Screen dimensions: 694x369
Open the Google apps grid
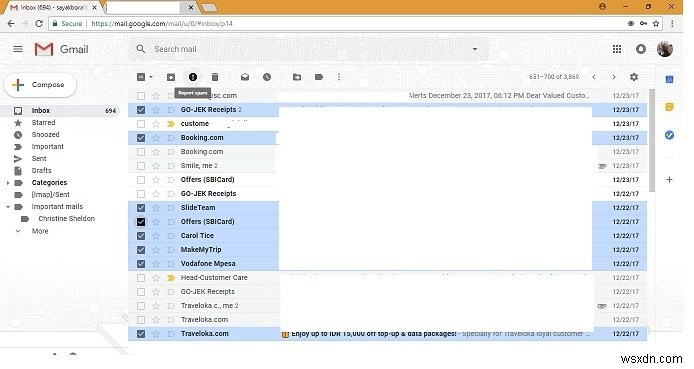tap(617, 49)
